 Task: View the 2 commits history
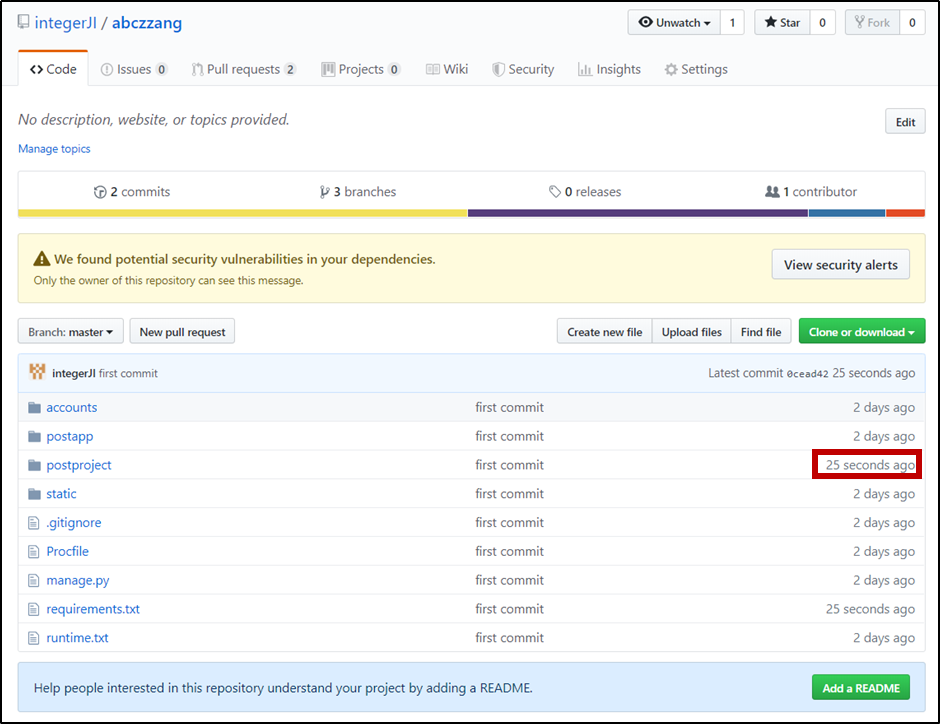(132, 192)
